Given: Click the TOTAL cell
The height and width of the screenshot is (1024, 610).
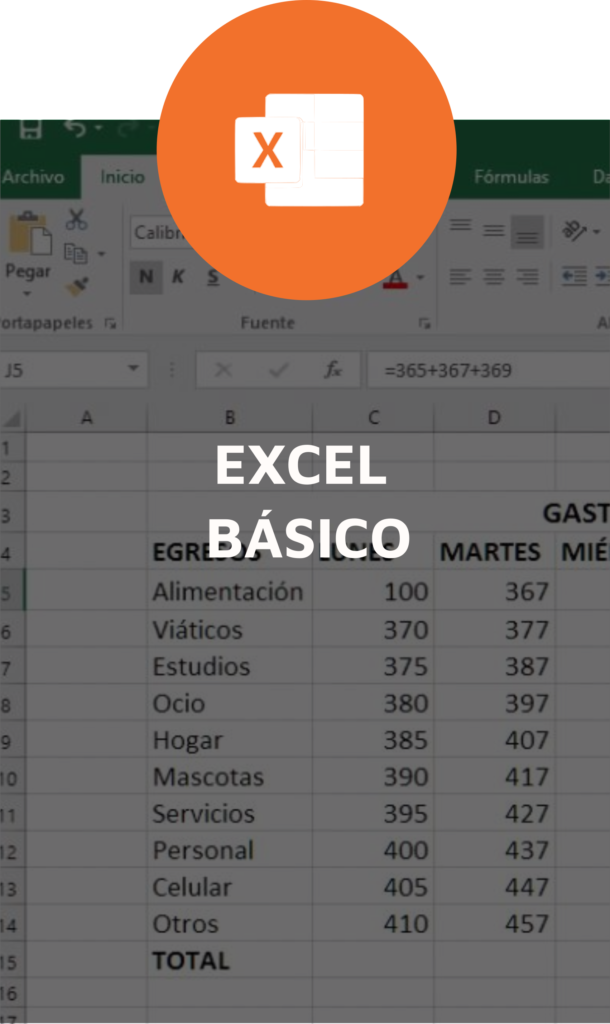Looking at the screenshot, I should coord(230,961).
